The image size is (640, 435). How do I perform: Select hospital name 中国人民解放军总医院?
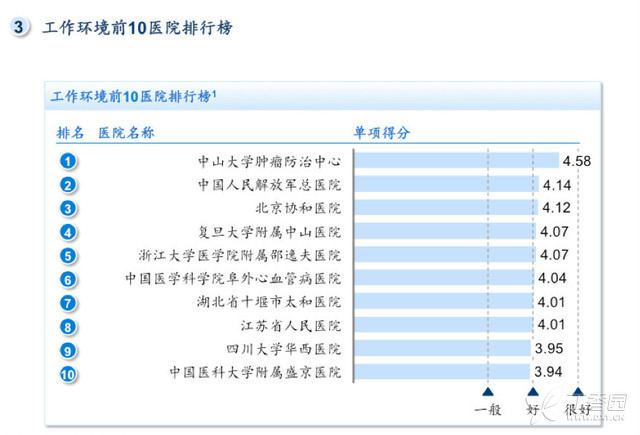(269, 185)
